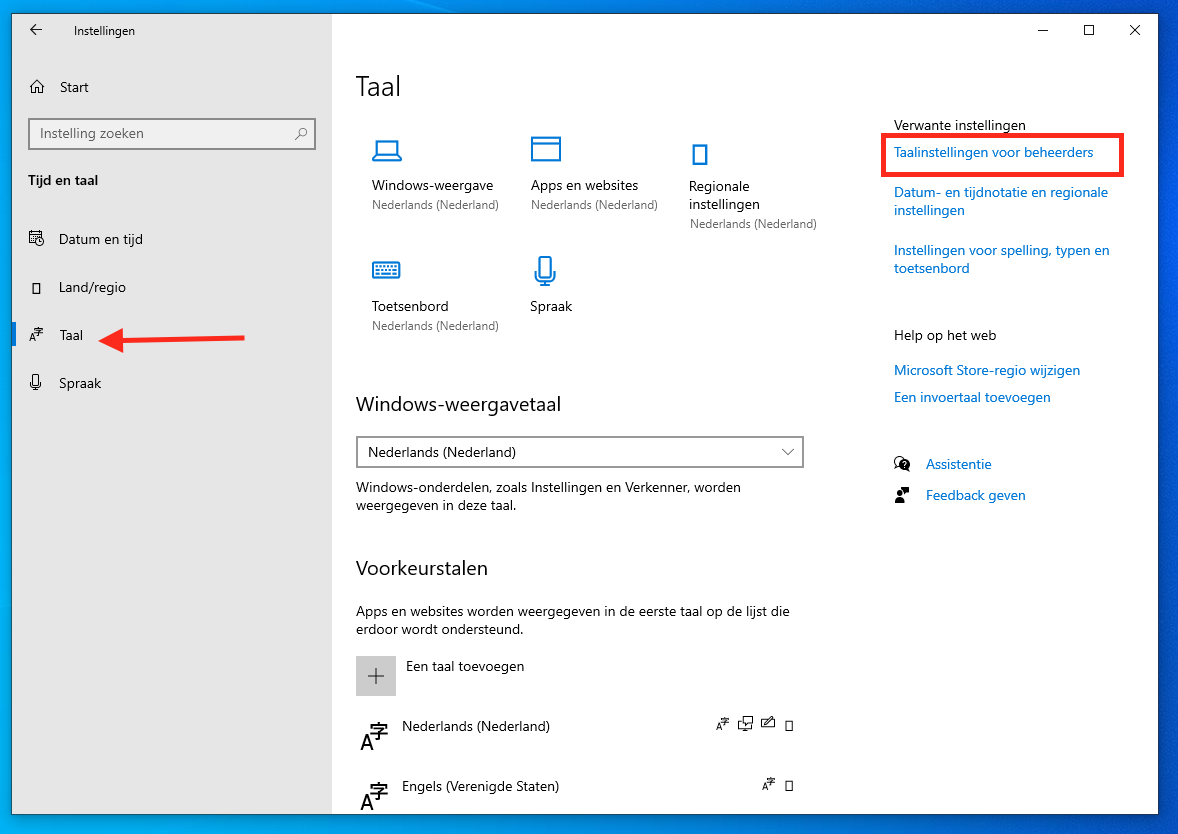Image resolution: width=1178 pixels, height=834 pixels.
Task: Click the back arrow in Instellingen
Action: (x=36, y=30)
